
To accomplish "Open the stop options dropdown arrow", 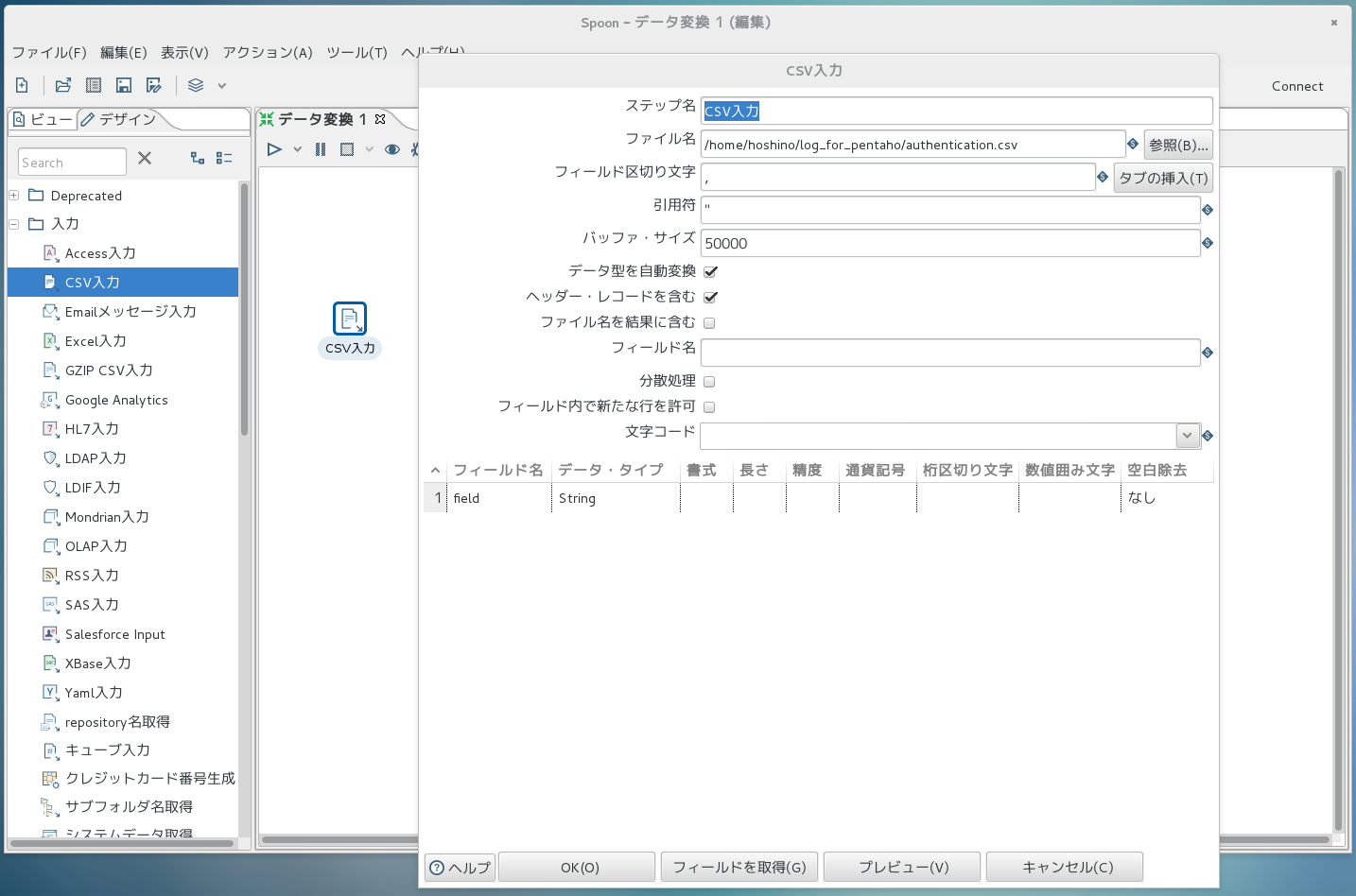I will (370, 149).
